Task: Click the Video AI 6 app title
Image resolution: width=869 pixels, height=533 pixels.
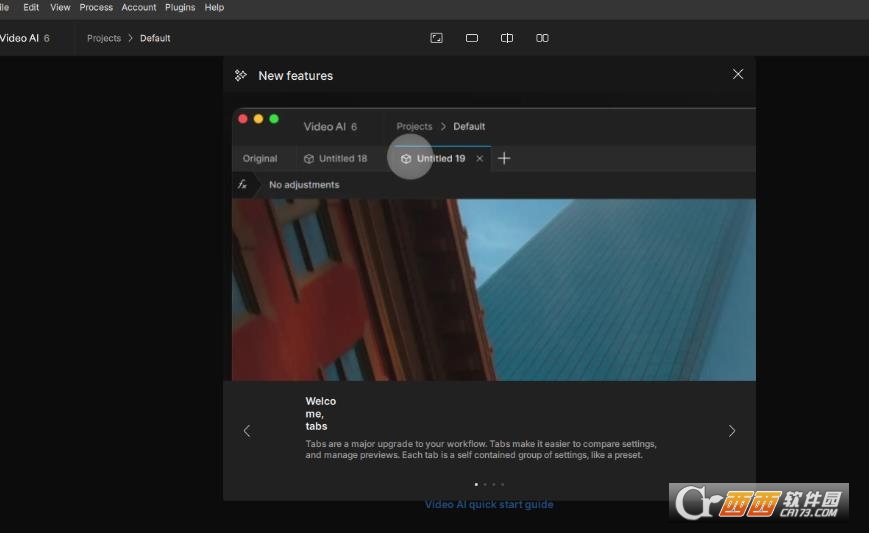Action: [24, 38]
